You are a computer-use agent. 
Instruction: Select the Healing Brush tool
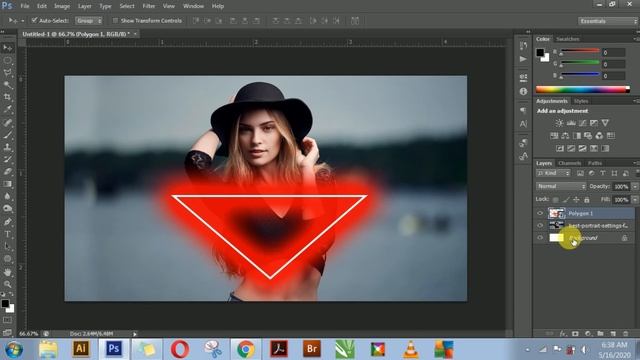tap(7, 122)
